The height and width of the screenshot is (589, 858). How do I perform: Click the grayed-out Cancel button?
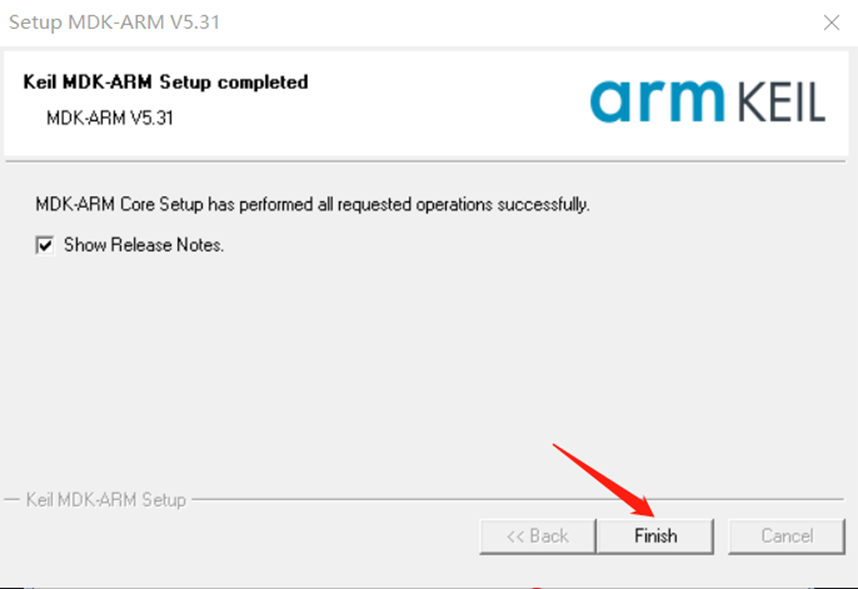[x=787, y=536]
